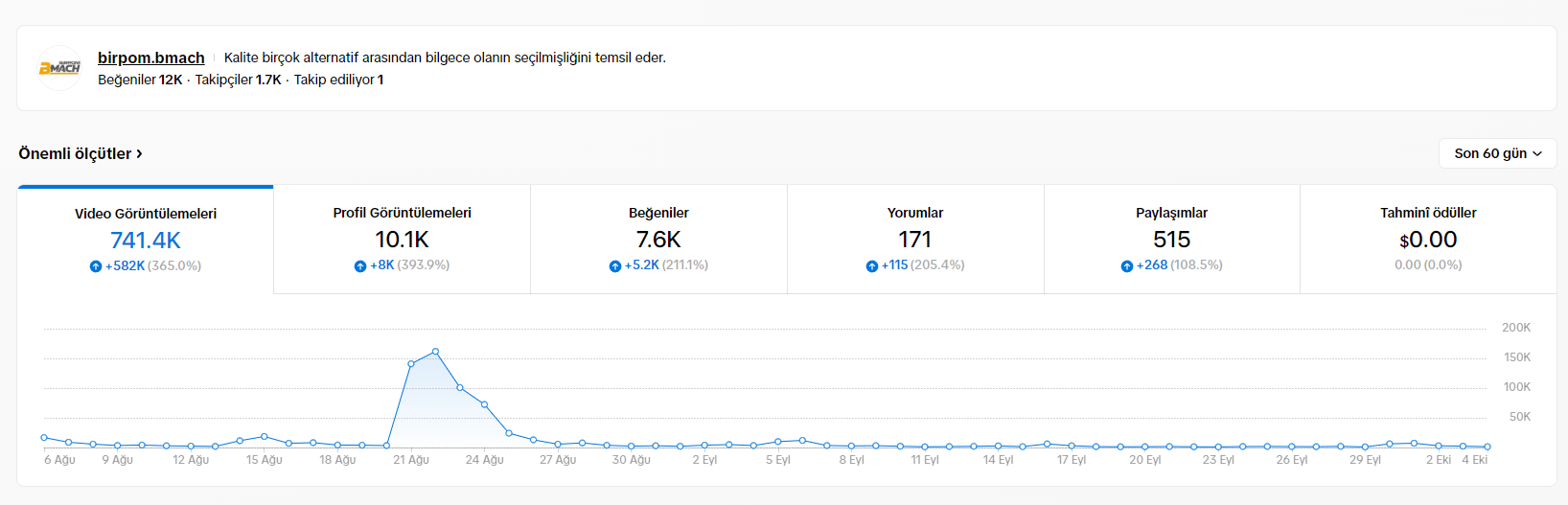Click the up-arrow icon beside +5.2K

(x=615, y=265)
